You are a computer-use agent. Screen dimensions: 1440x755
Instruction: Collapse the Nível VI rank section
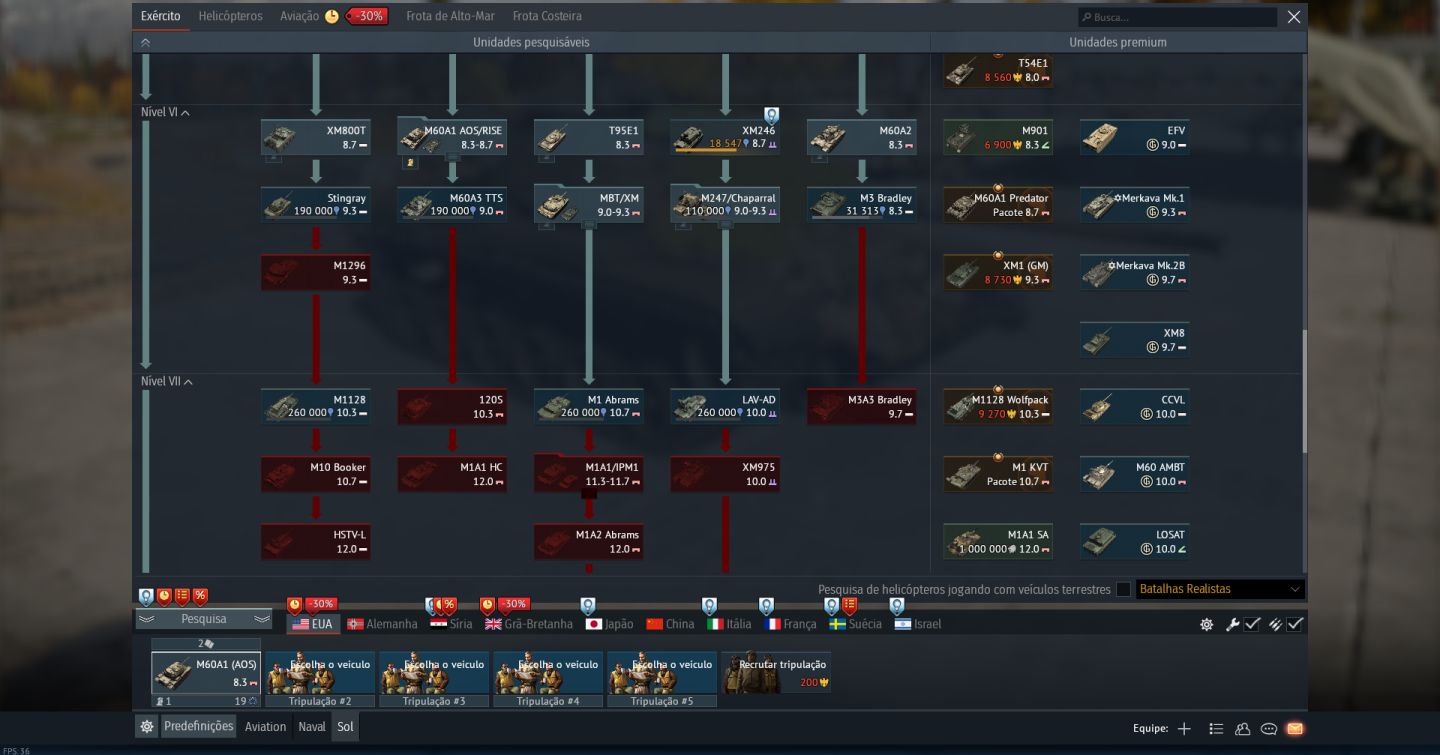166,113
